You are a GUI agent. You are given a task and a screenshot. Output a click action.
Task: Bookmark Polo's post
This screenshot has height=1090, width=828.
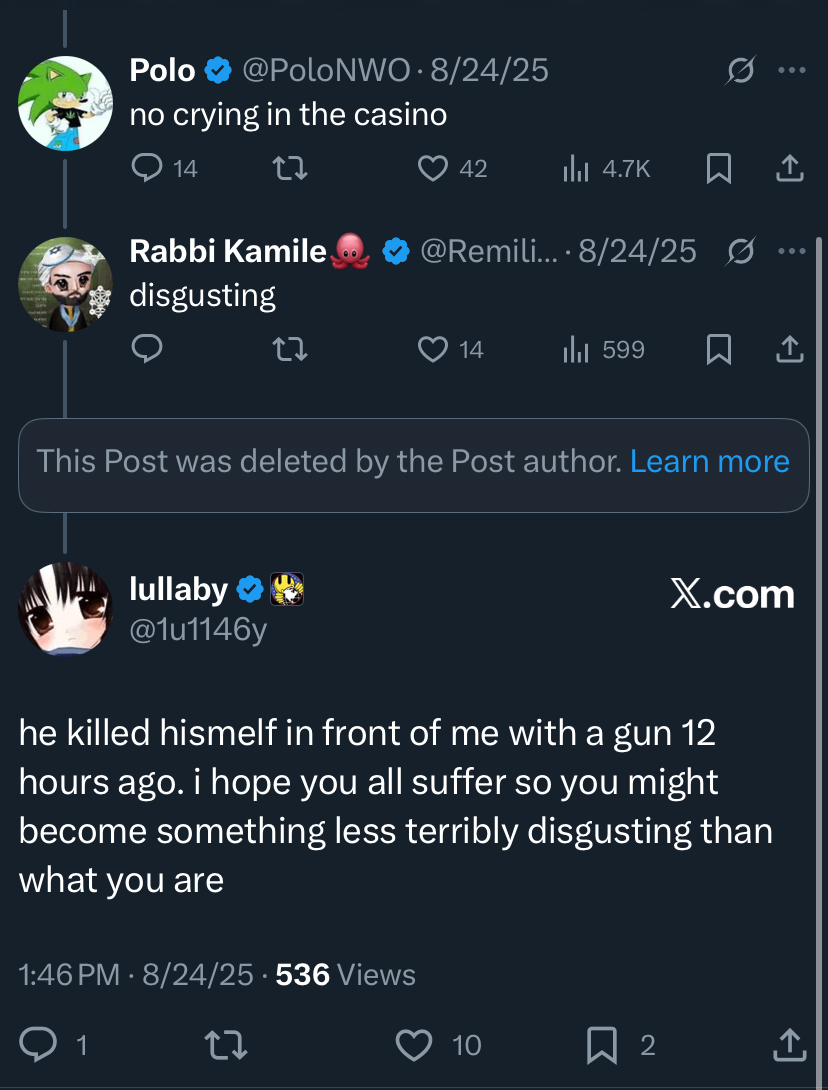(x=717, y=170)
